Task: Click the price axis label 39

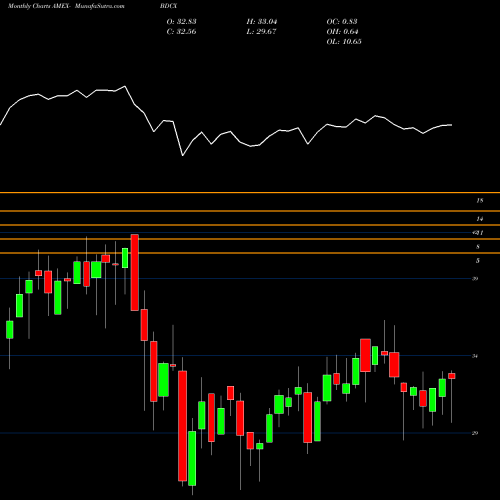Action: click(475, 279)
